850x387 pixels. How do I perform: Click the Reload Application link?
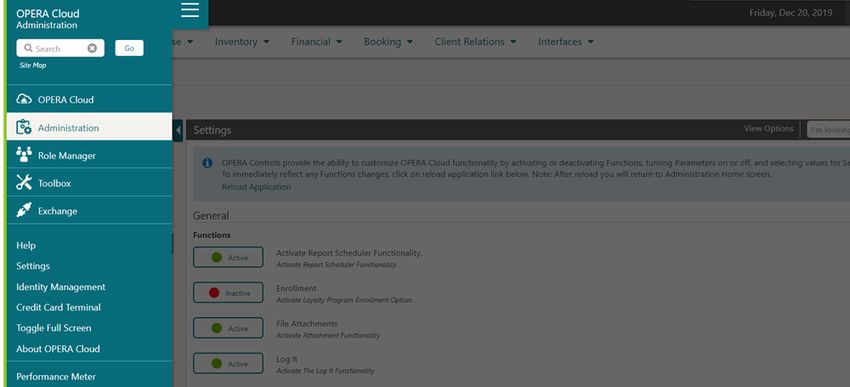click(256, 186)
